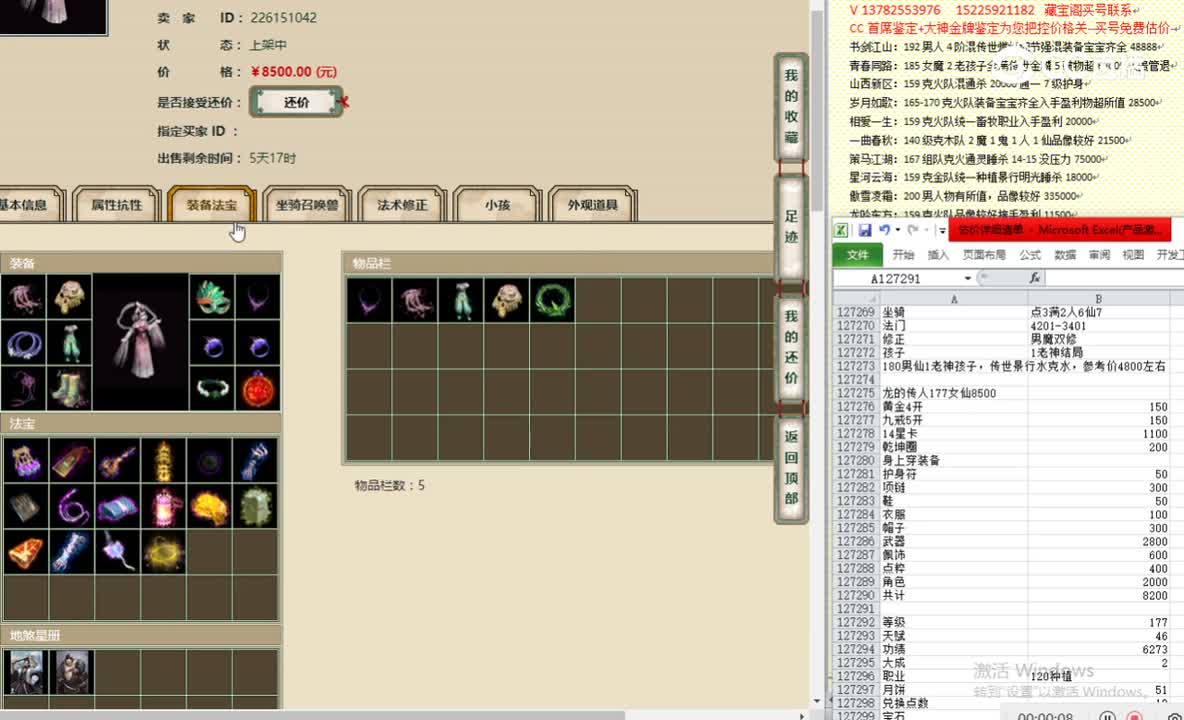This screenshot has width=1184, height=720.
Task: Open the second card in 地煞星册
Action: point(71,672)
